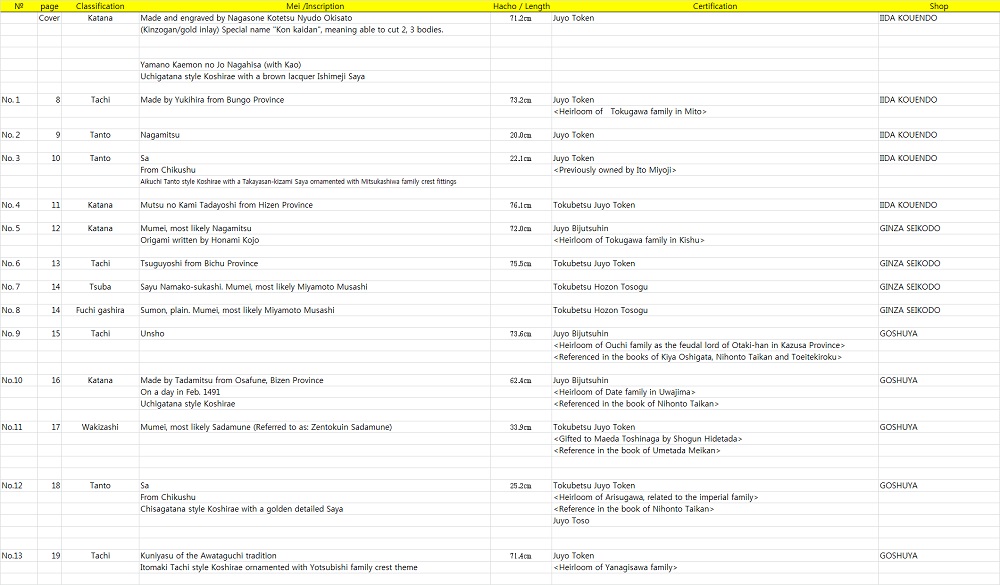
Task: Select the "Hacho / Length" header cell
Action: pos(521,6)
